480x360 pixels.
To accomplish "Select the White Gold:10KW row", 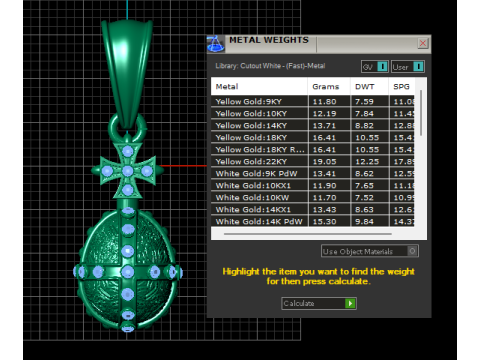I will point(313,197).
